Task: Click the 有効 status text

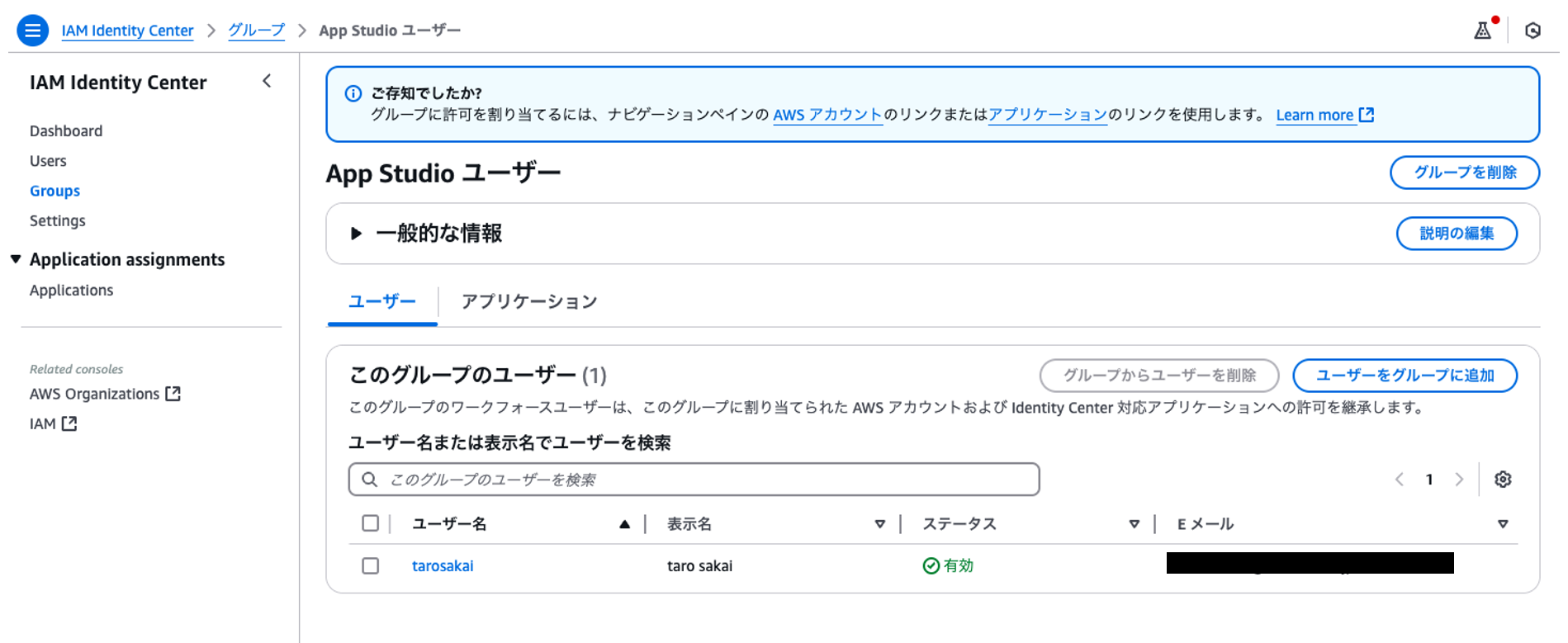Action: (x=959, y=565)
